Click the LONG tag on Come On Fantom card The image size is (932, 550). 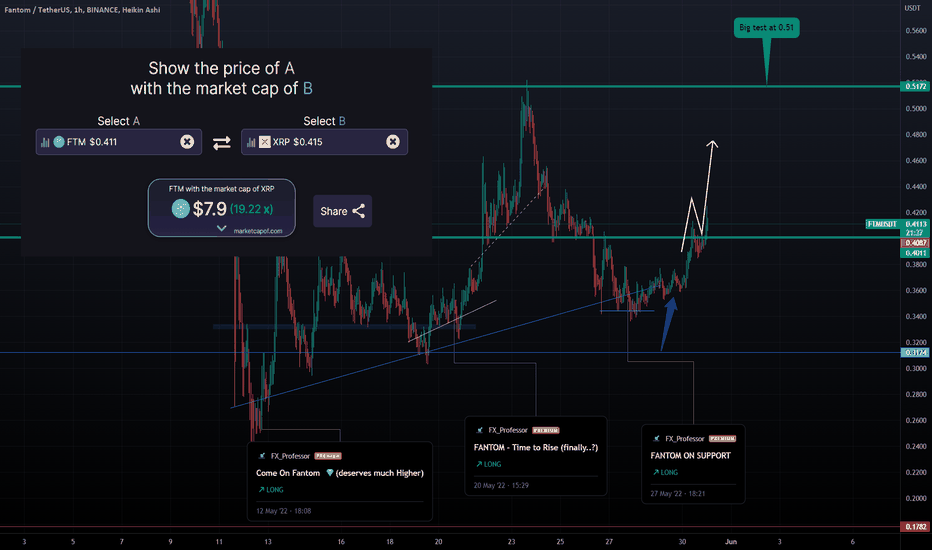270,490
